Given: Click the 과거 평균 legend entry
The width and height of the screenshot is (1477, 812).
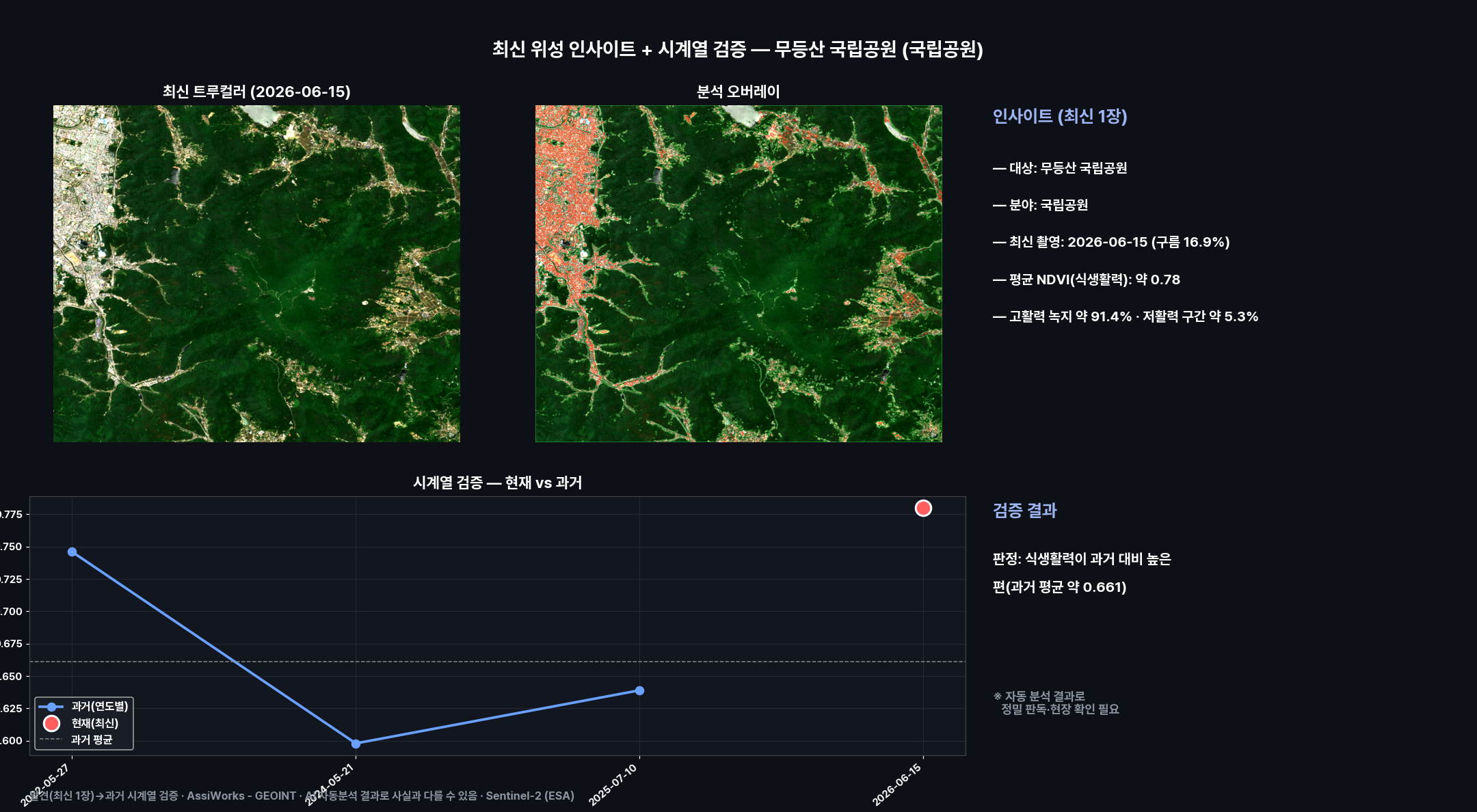Looking at the screenshot, I should click(76, 740).
